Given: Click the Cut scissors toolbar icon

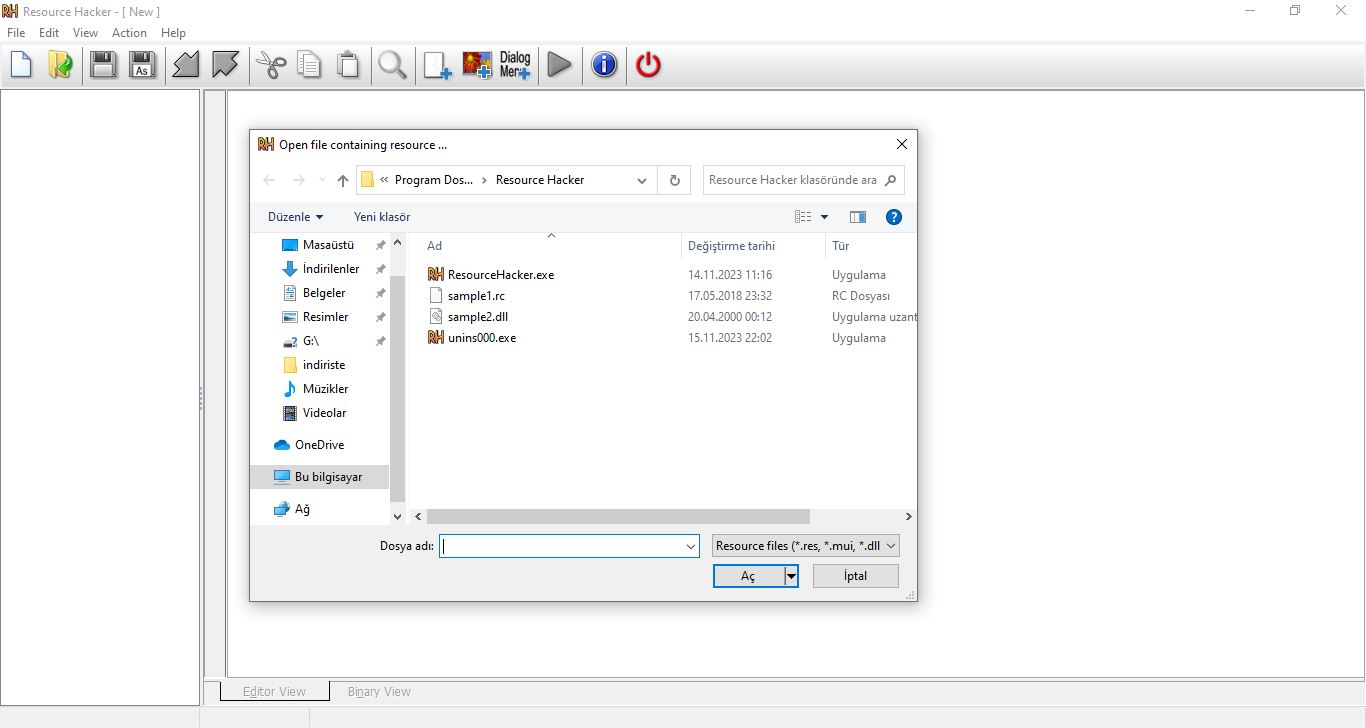Looking at the screenshot, I should click(271, 66).
